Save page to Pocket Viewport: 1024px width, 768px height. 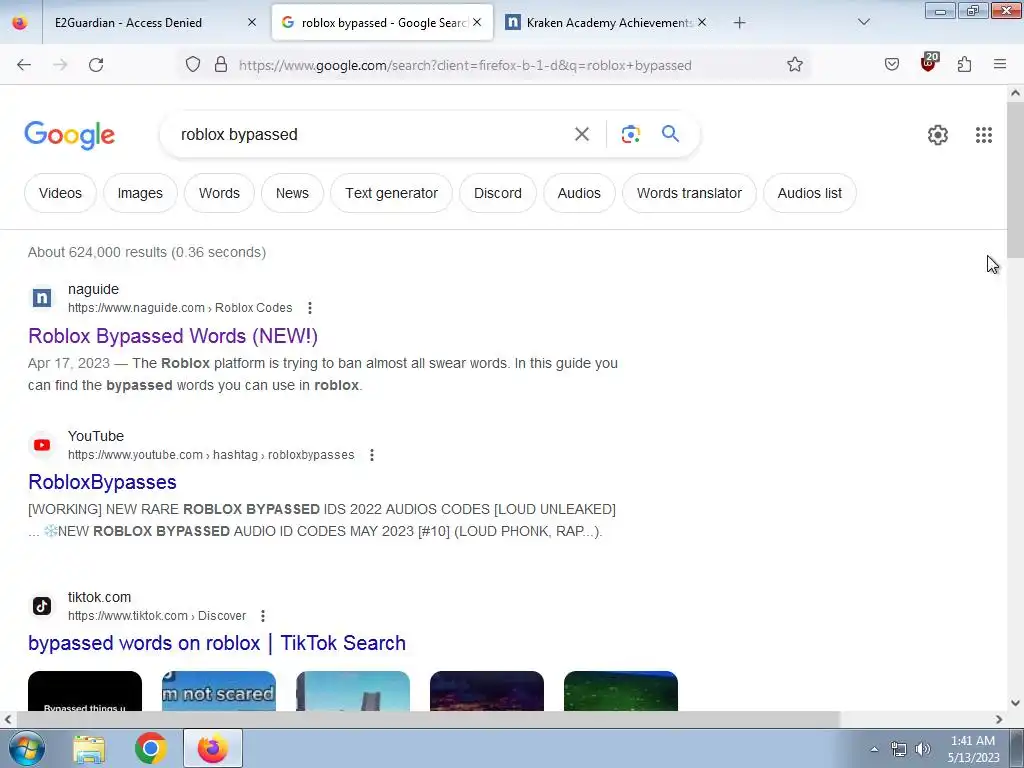tap(892, 65)
